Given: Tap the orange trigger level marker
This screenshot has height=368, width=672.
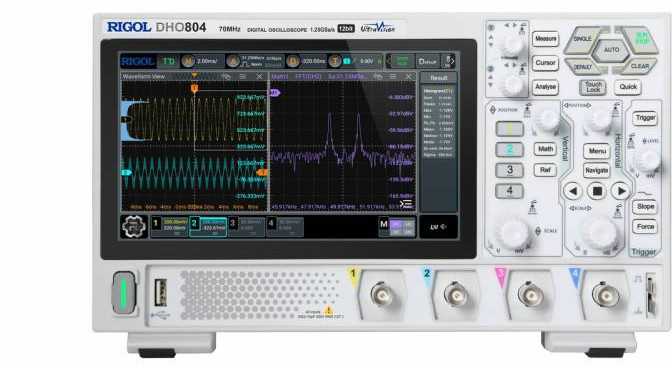Looking at the screenshot, I should (x=262, y=172).
